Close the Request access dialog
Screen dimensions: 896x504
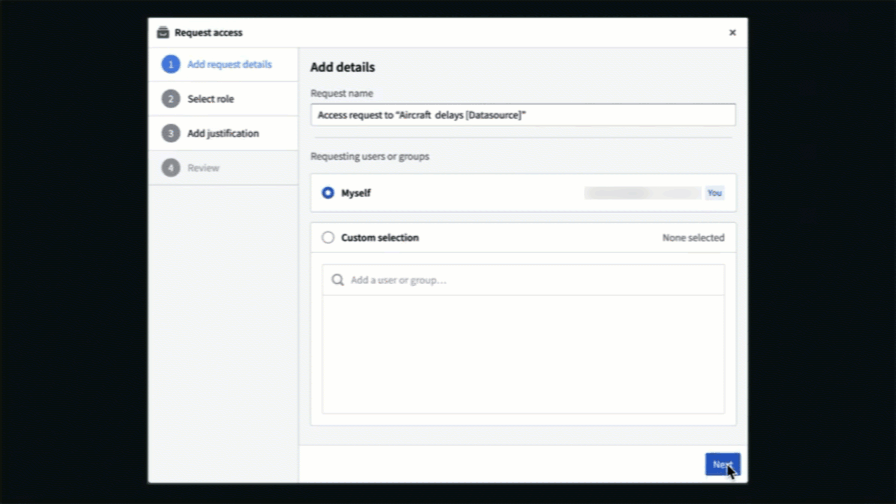(732, 33)
